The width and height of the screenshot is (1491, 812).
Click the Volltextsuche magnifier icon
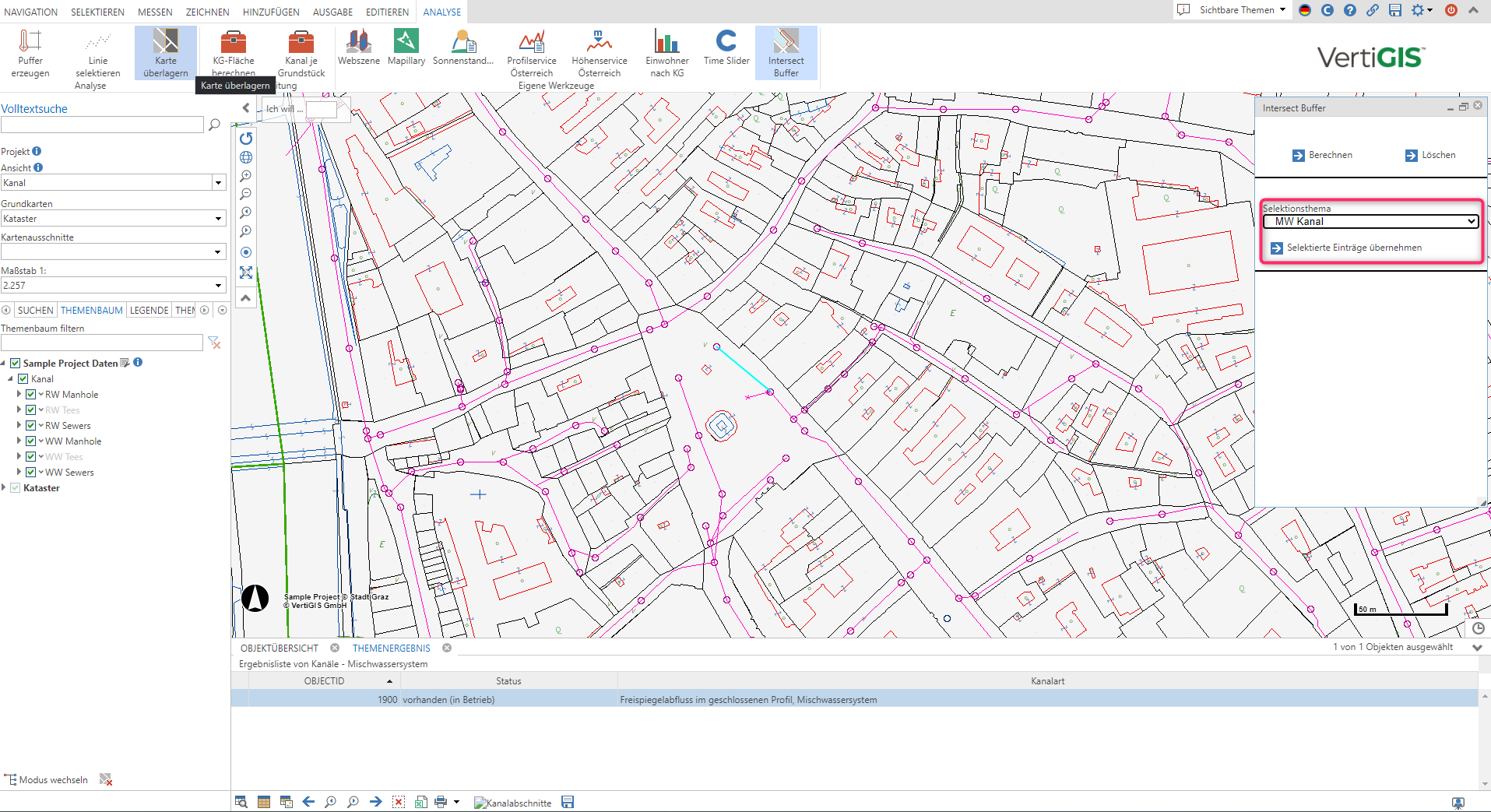click(215, 125)
